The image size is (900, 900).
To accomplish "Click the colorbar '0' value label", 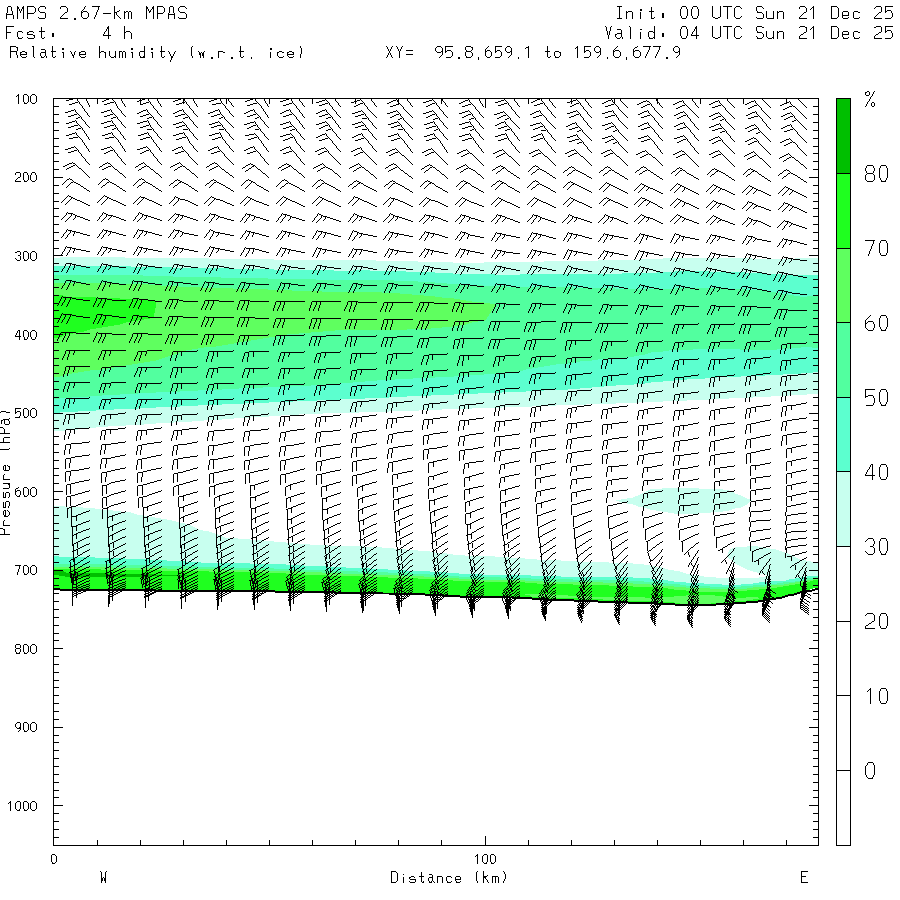I will 870,771.
